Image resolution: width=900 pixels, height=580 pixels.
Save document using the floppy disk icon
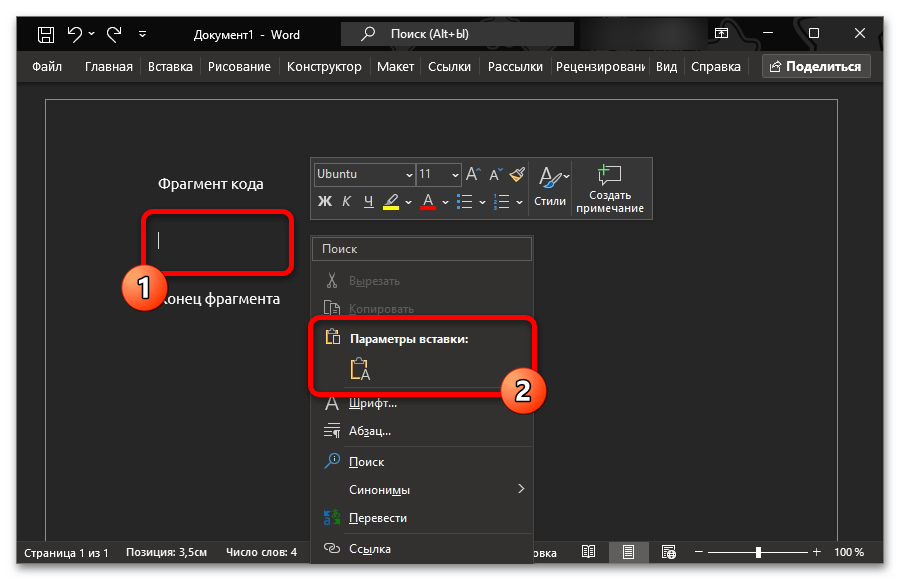[45, 34]
